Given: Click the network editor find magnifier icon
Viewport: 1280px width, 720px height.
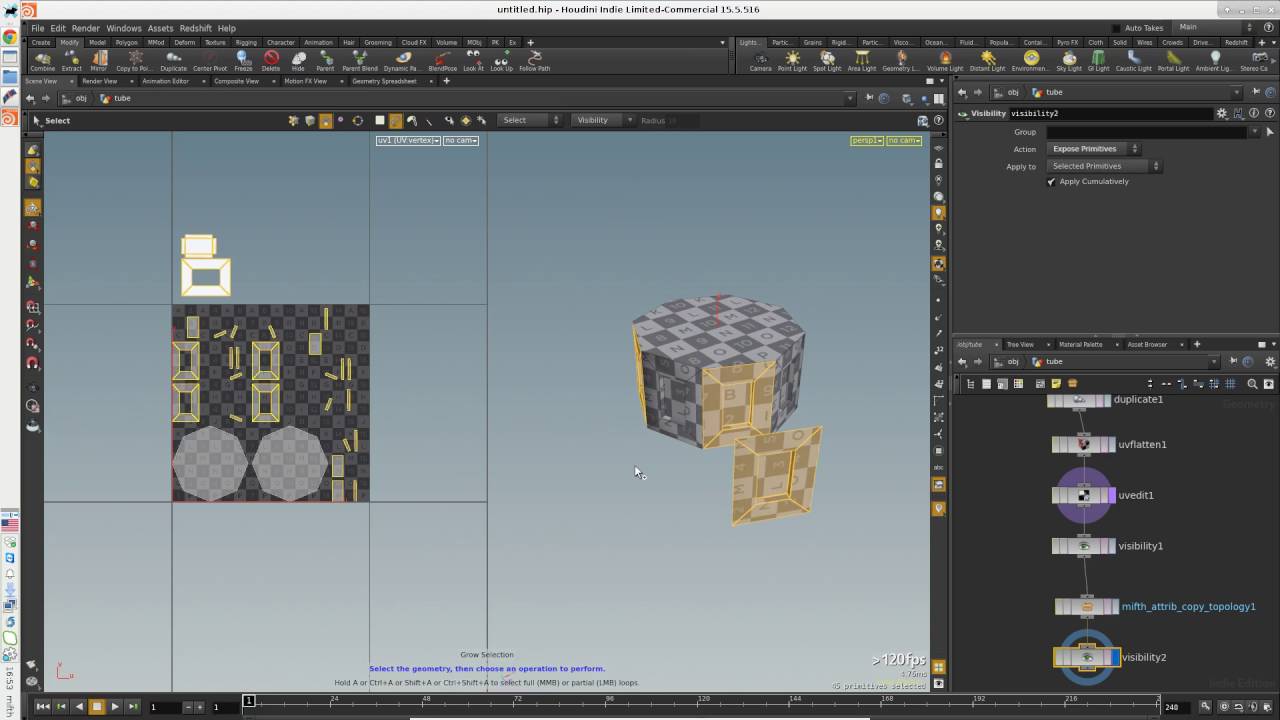Looking at the screenshot, I should (x=1252, y=384).
